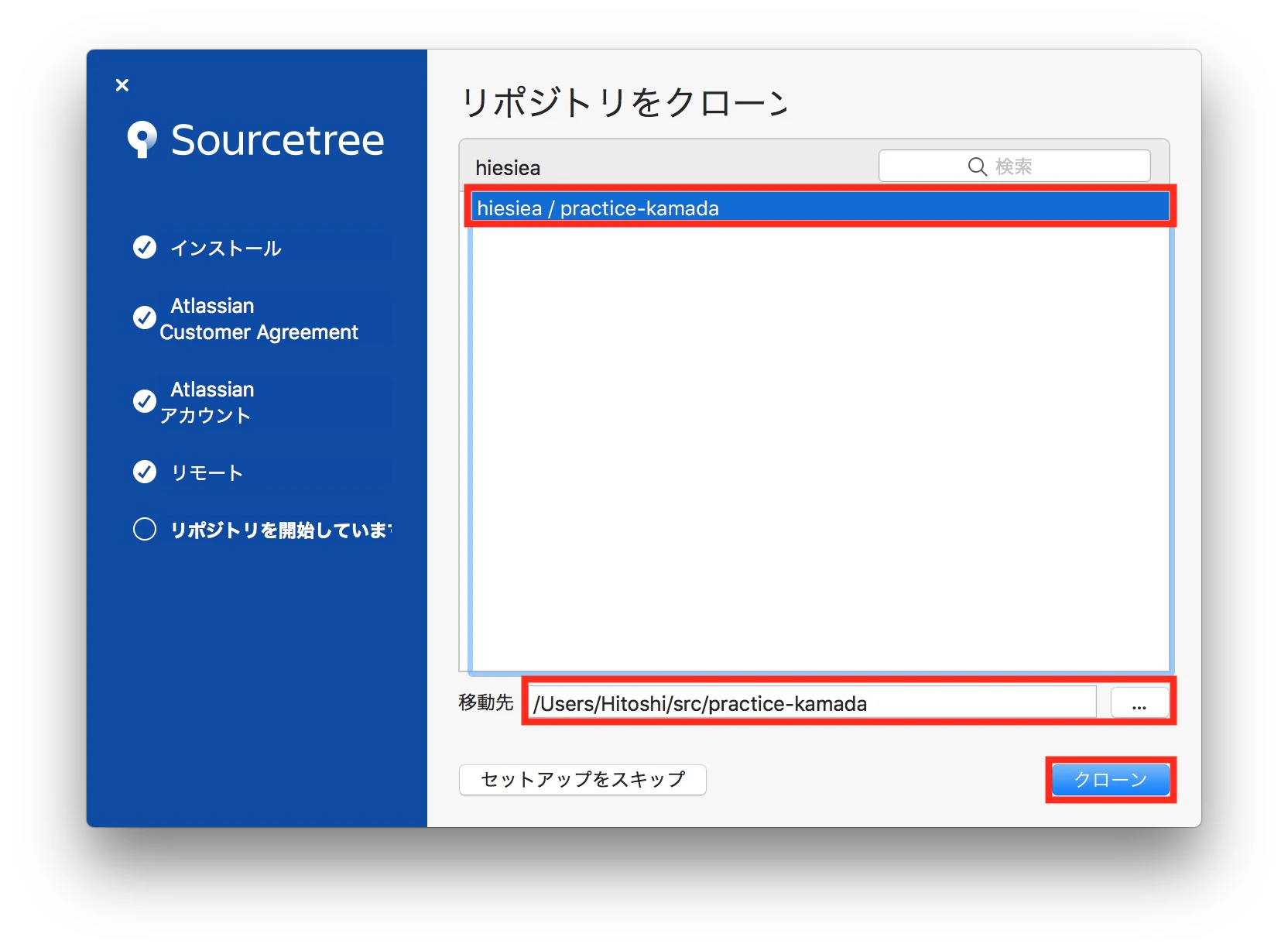This screenshot has height=951, width=1288.
Task: Click the magnifier icon in search box
Action: [977, 167]
